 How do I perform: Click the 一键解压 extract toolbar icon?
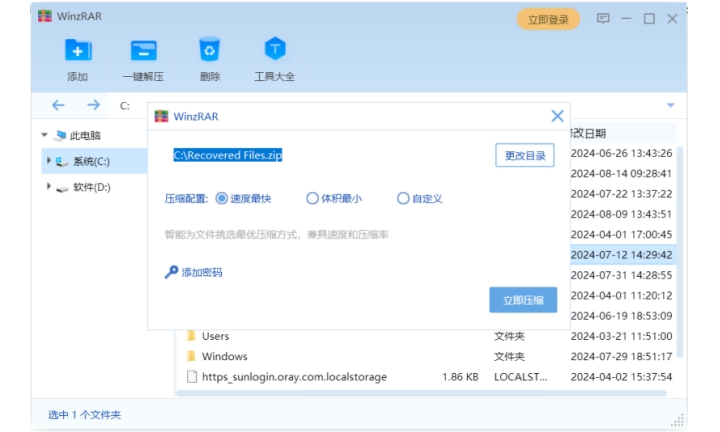click(x=143, y=50)
